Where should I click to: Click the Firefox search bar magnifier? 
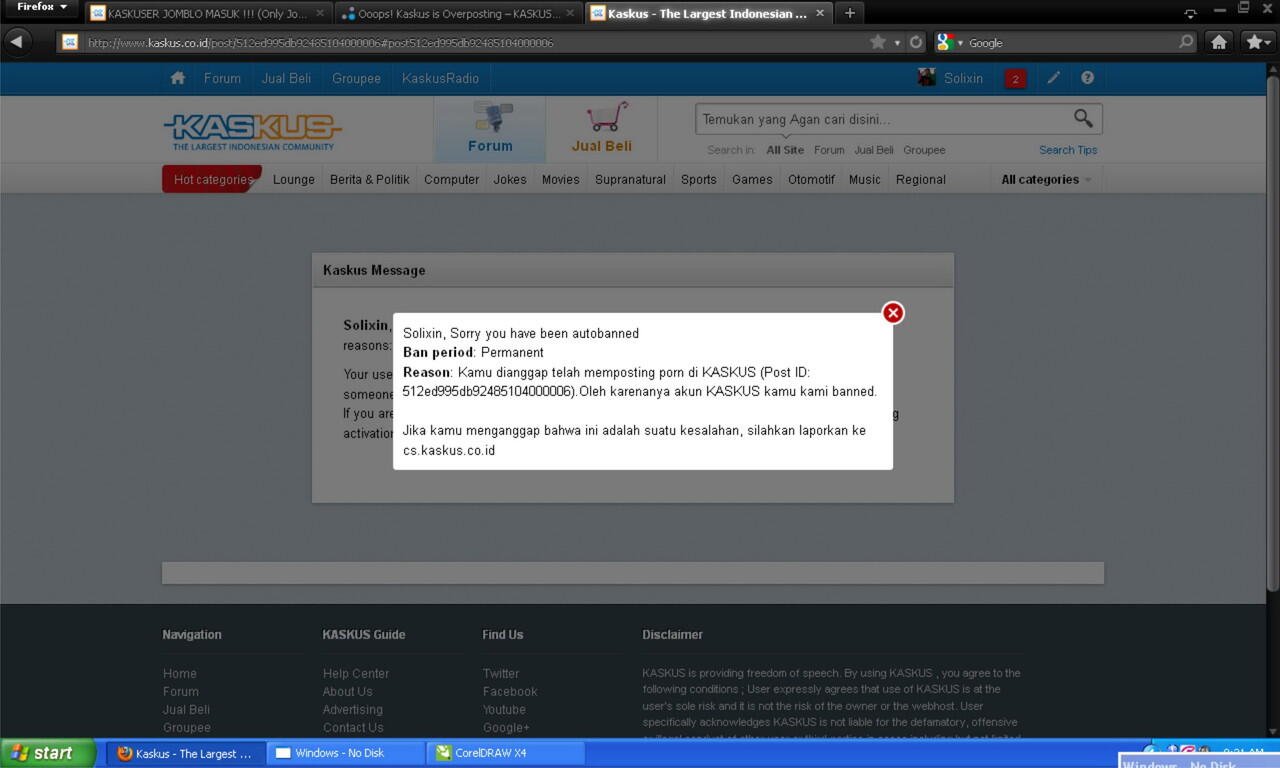pos(1186,42)
